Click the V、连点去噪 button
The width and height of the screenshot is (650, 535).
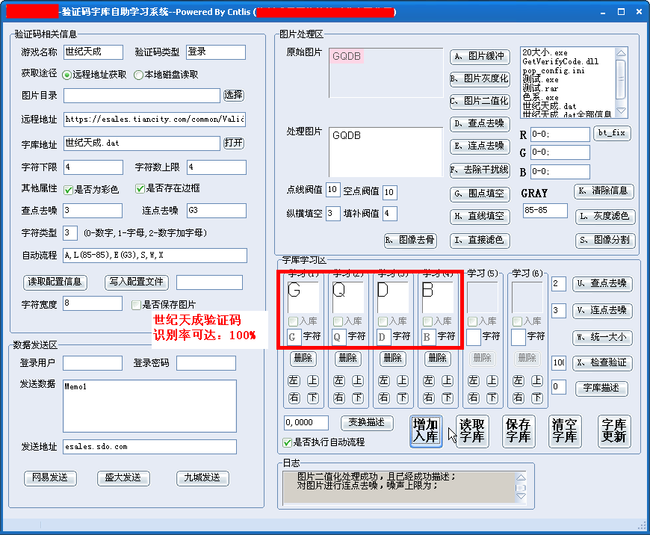[602, 310]
